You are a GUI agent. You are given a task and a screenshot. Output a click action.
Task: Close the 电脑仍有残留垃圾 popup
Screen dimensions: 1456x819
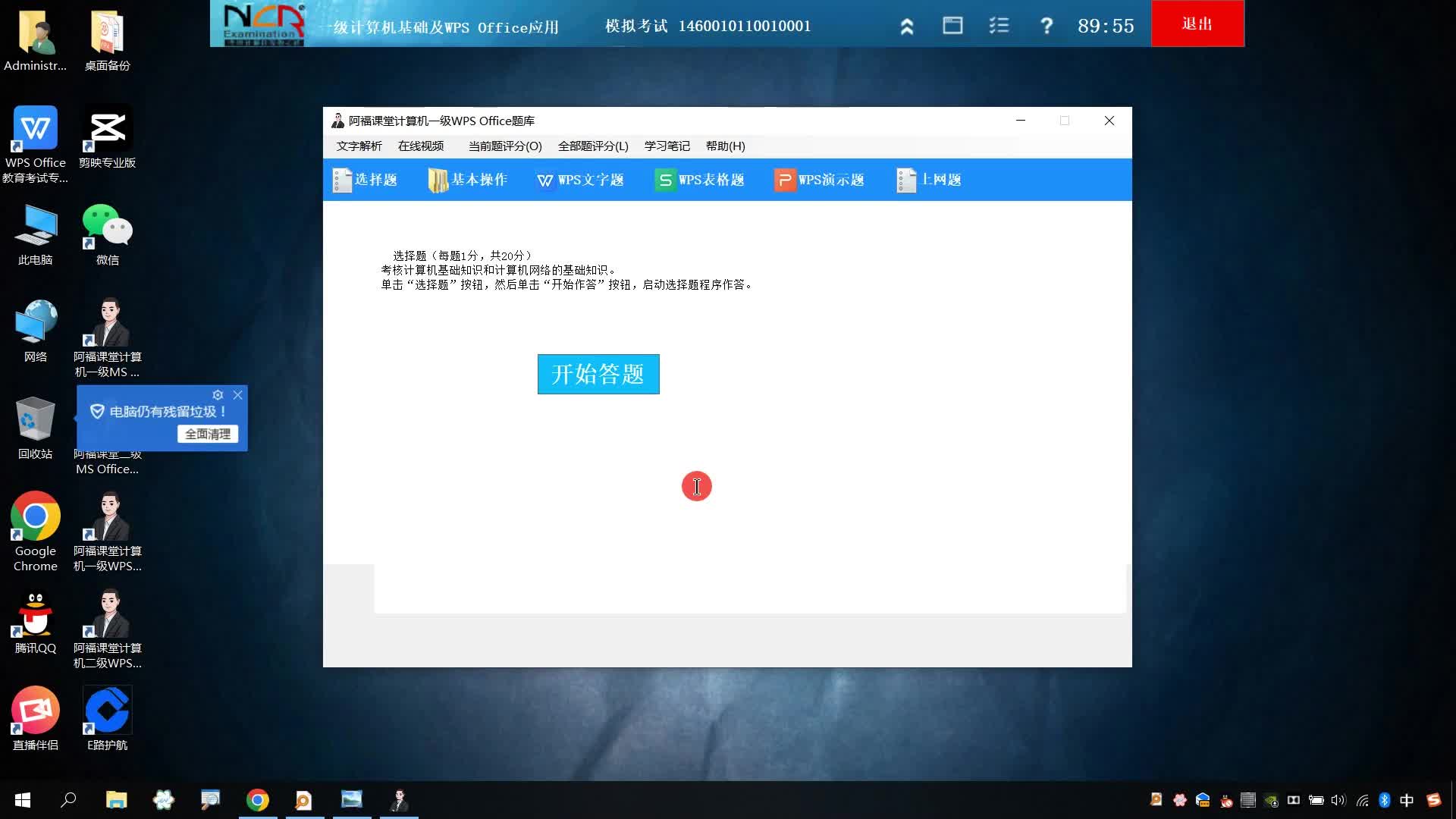tap(238, 395)
